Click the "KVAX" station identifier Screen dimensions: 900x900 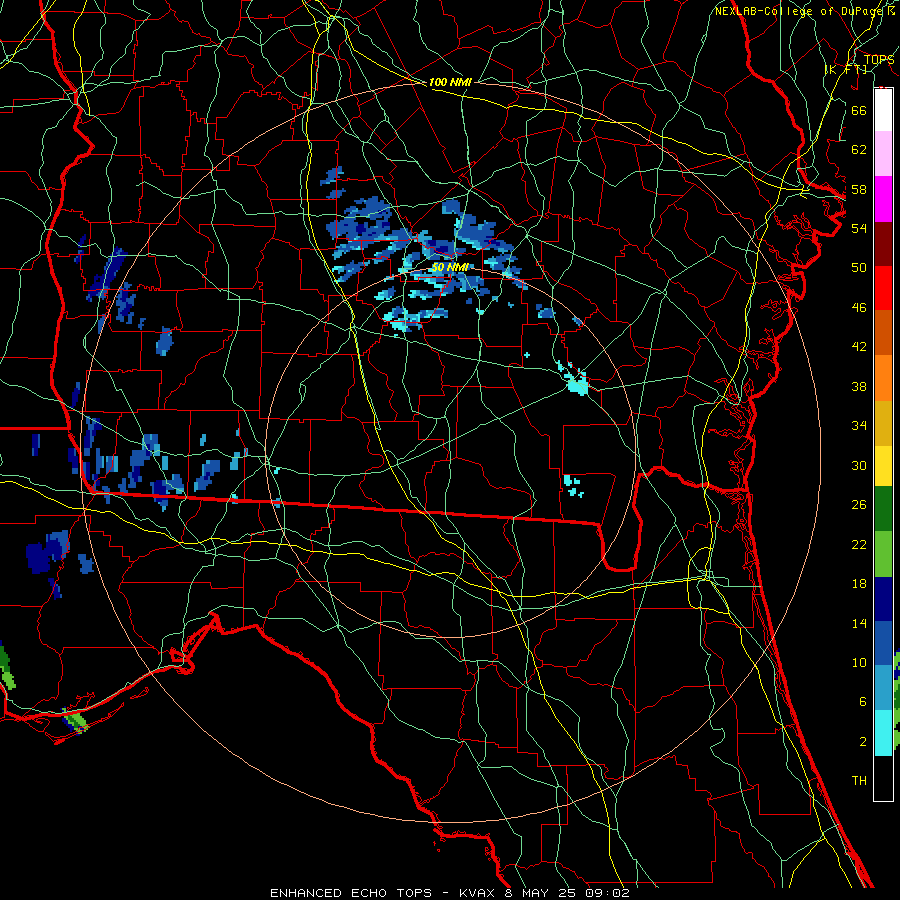(478, 893)
